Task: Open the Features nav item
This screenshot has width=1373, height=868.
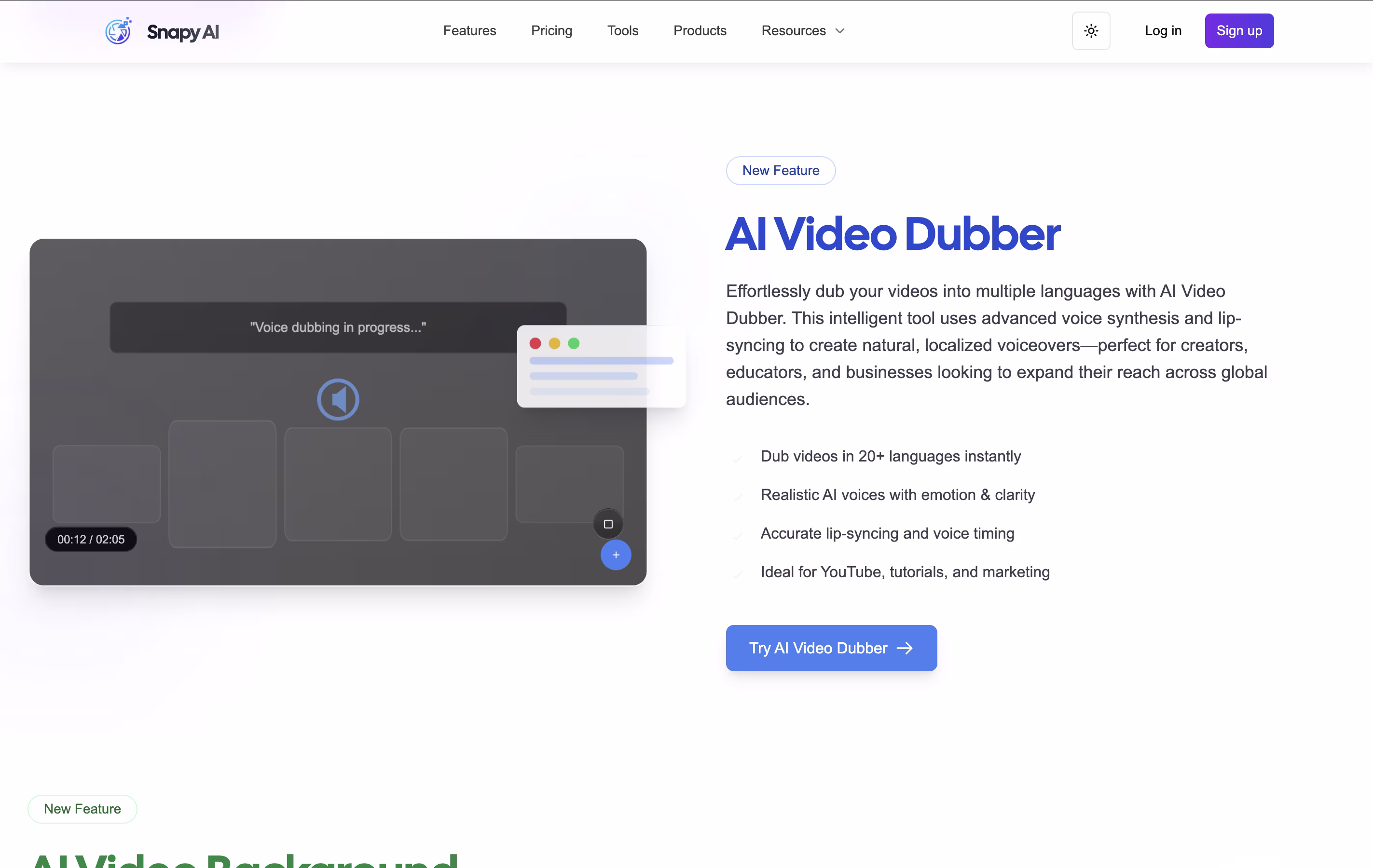Action: coord(469,31)
